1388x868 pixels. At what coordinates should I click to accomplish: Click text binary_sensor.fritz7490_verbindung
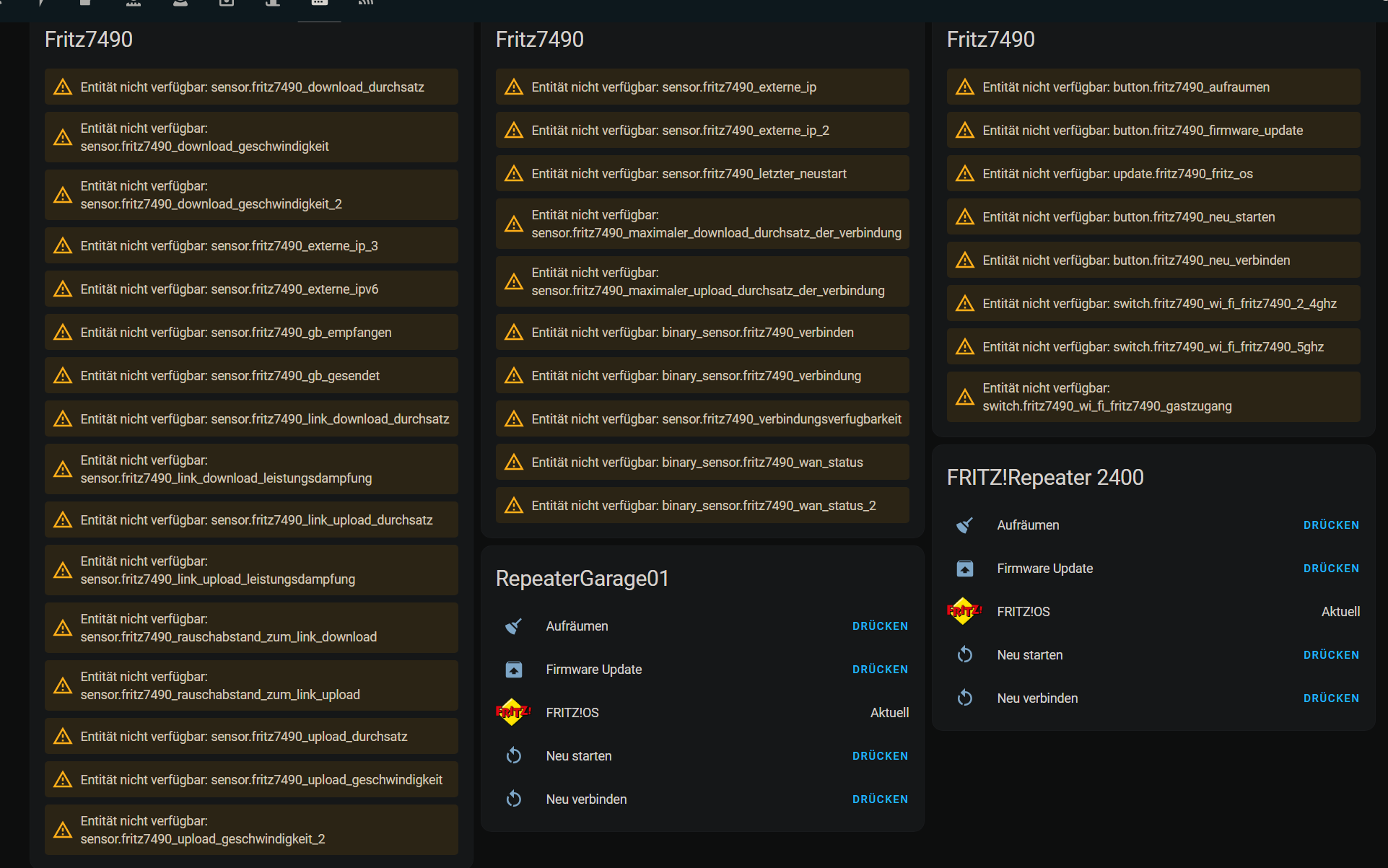pyautogui.click(x=761, y=376)
